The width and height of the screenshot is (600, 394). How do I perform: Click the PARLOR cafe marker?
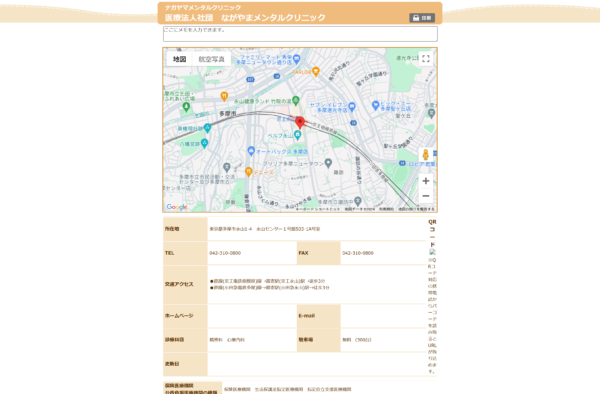(x=316, y=72)
